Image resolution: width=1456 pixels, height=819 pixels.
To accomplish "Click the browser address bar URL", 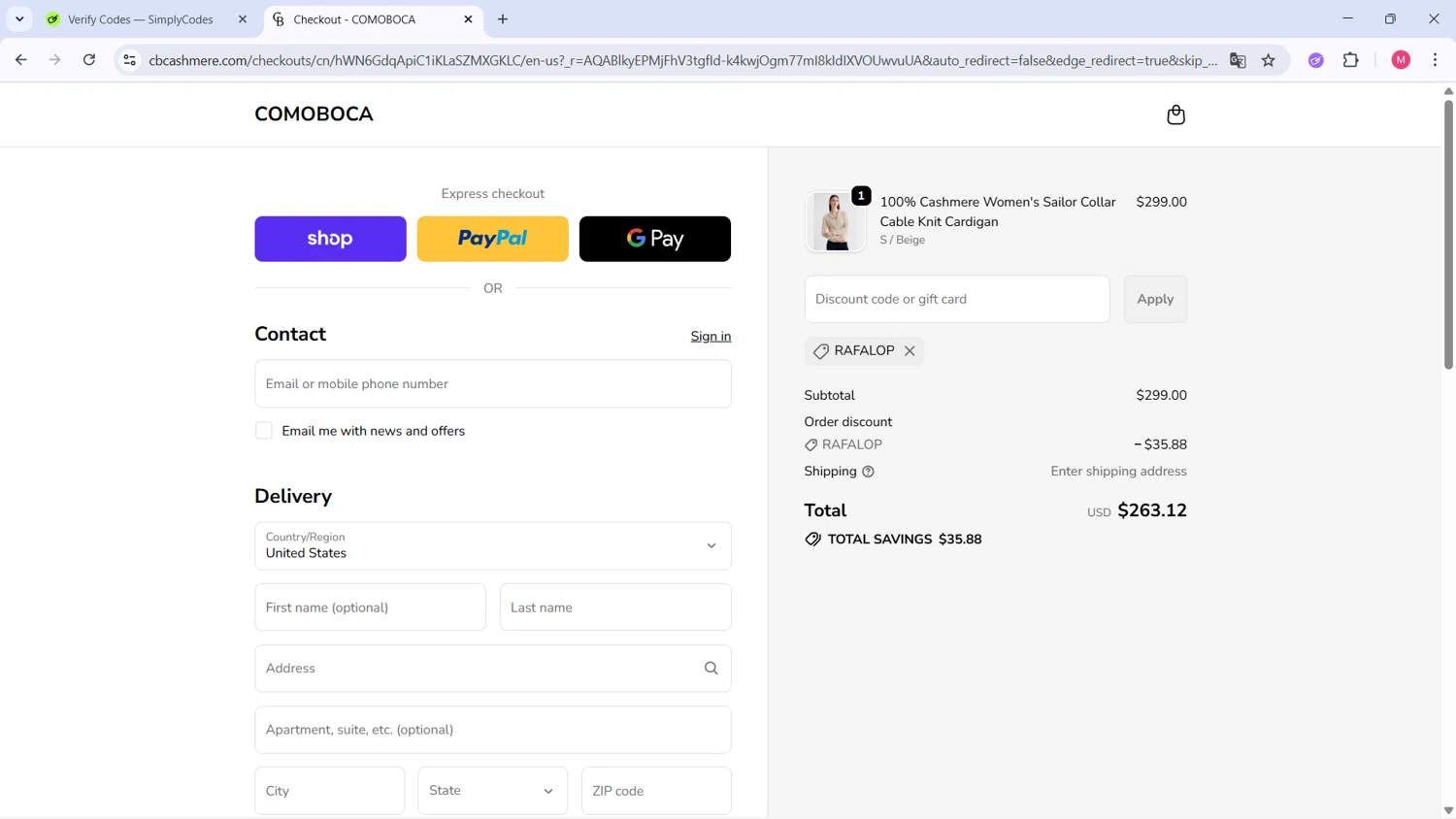I will (x=682, y=60).
